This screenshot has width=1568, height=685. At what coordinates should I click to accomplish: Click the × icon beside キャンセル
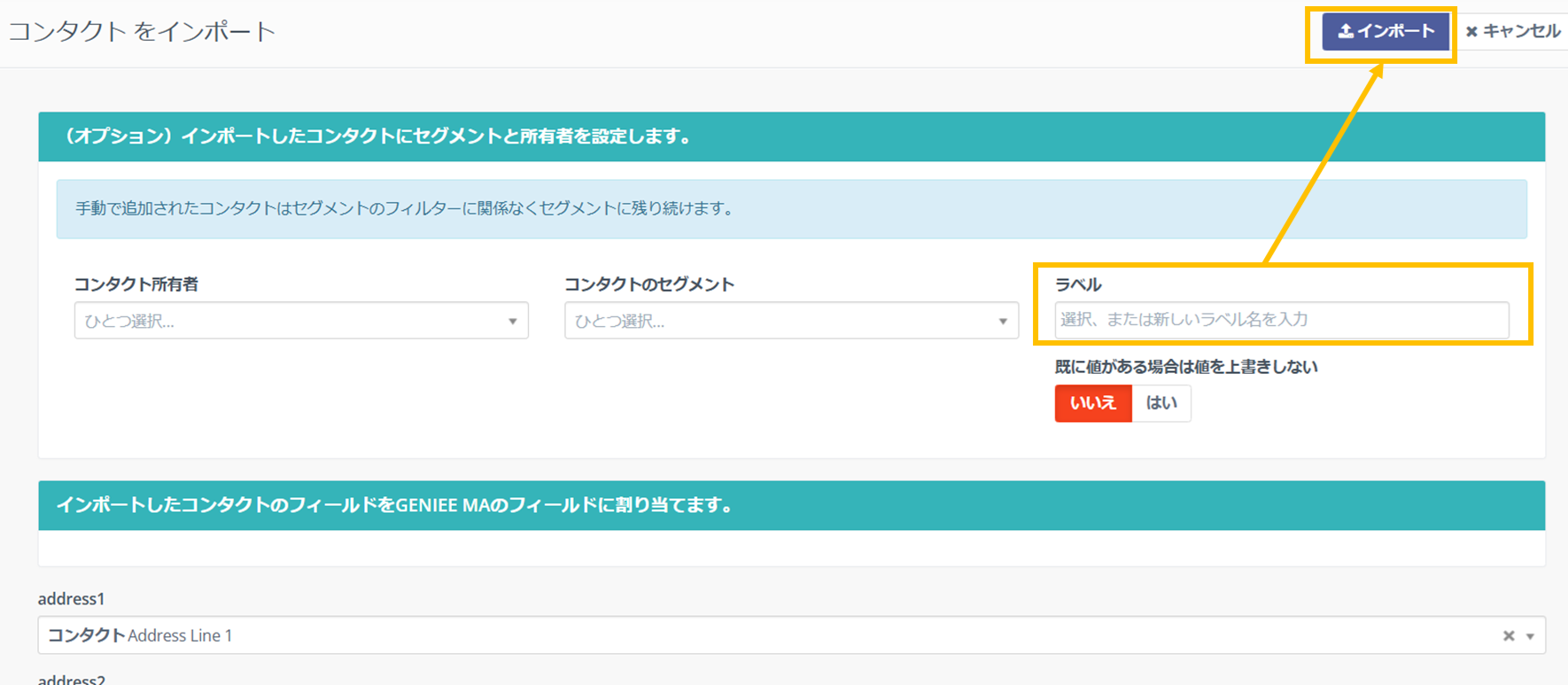pos(1471,32)
